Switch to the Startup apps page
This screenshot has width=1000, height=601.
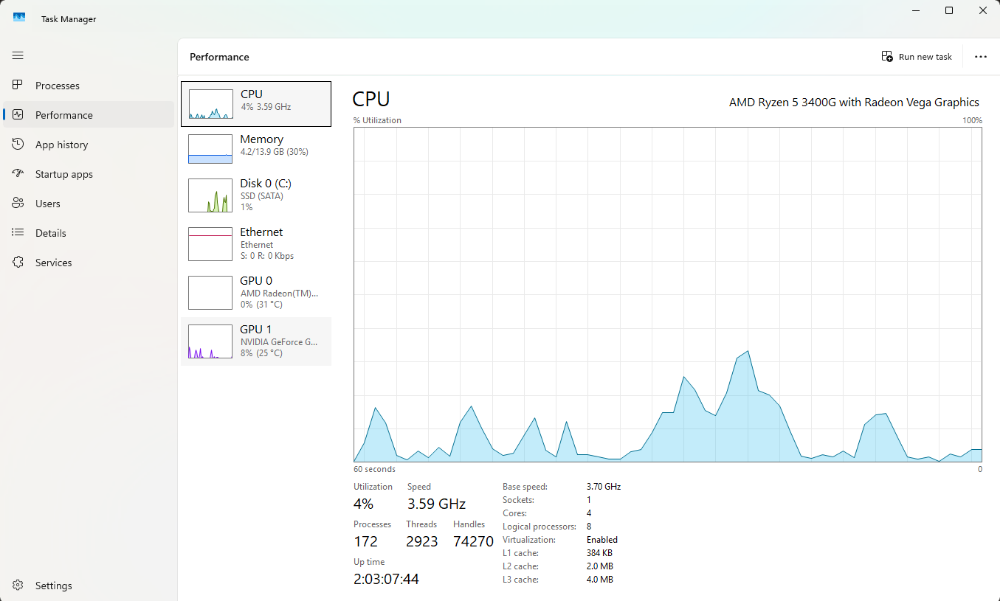coord(89,174)
